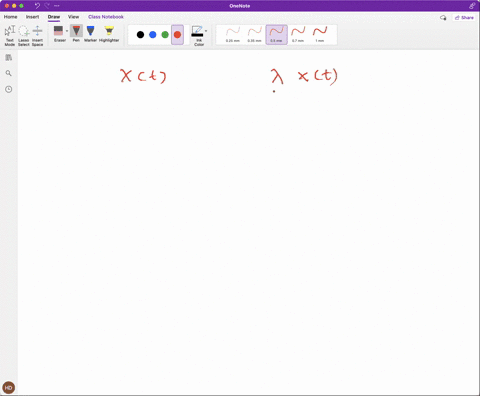Viewport: 480px width, 396px height.
Task: Pick the Insert Space tool
Action: pos(37,35)
